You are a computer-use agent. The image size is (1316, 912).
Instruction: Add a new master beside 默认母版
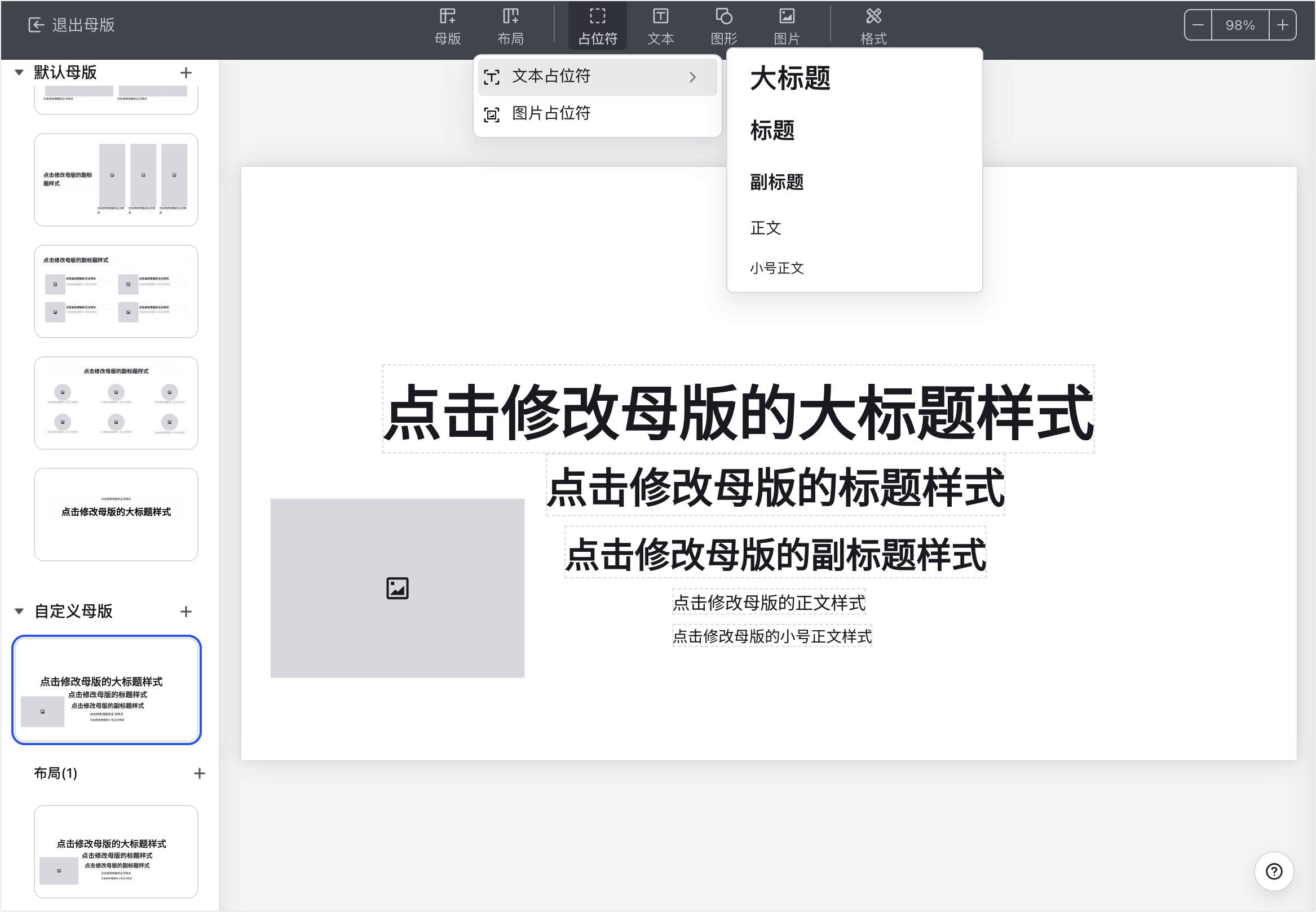coord(186,73)
